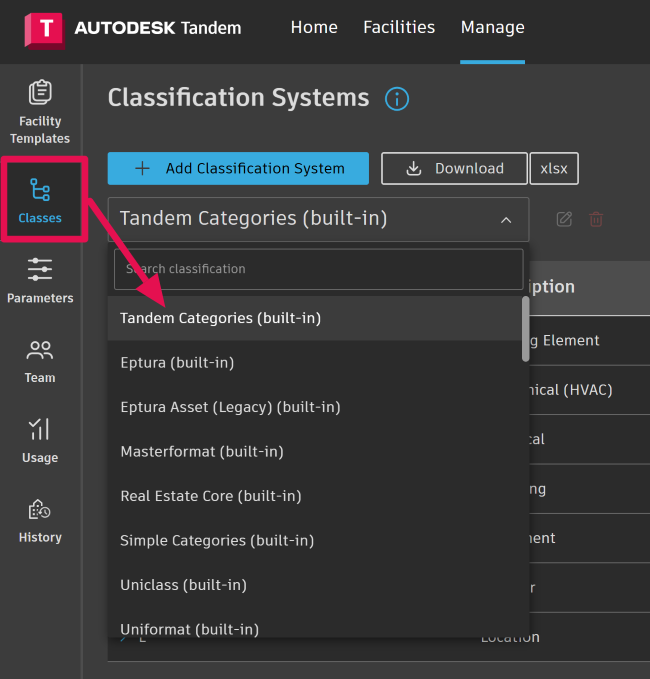
Task: Click the Classification Systems info icon
Action: [397, 98]
